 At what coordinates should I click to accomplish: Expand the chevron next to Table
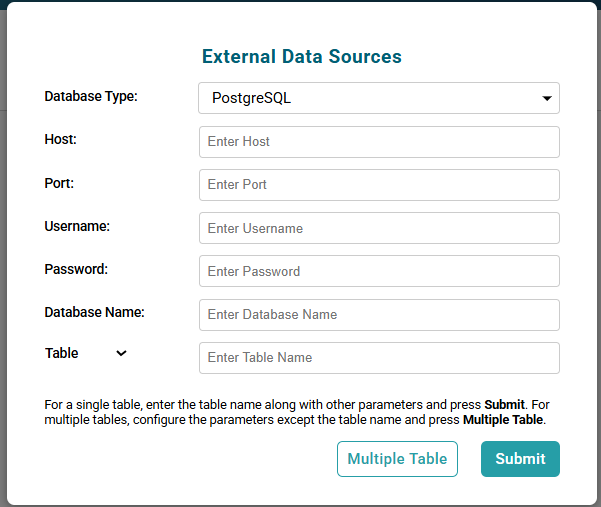point(121,353)
